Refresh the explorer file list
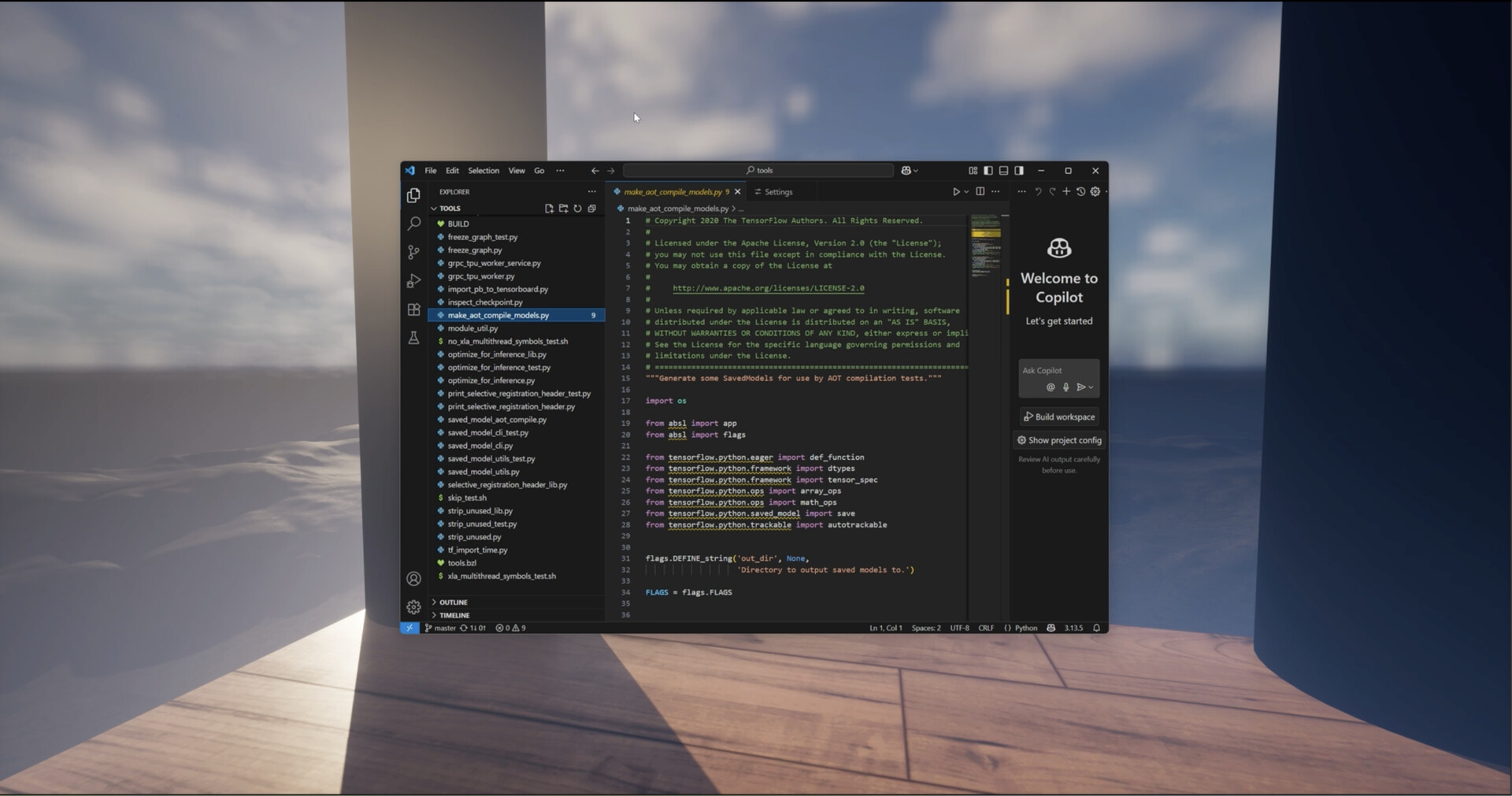Image resolution: width=1512 pixels, height=796 pixels. (x=577, y=209)
